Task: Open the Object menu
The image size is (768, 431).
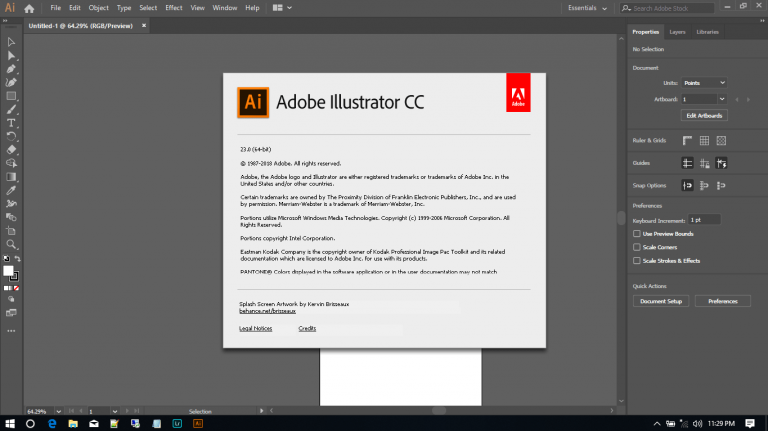Action: tap(98, 8)
